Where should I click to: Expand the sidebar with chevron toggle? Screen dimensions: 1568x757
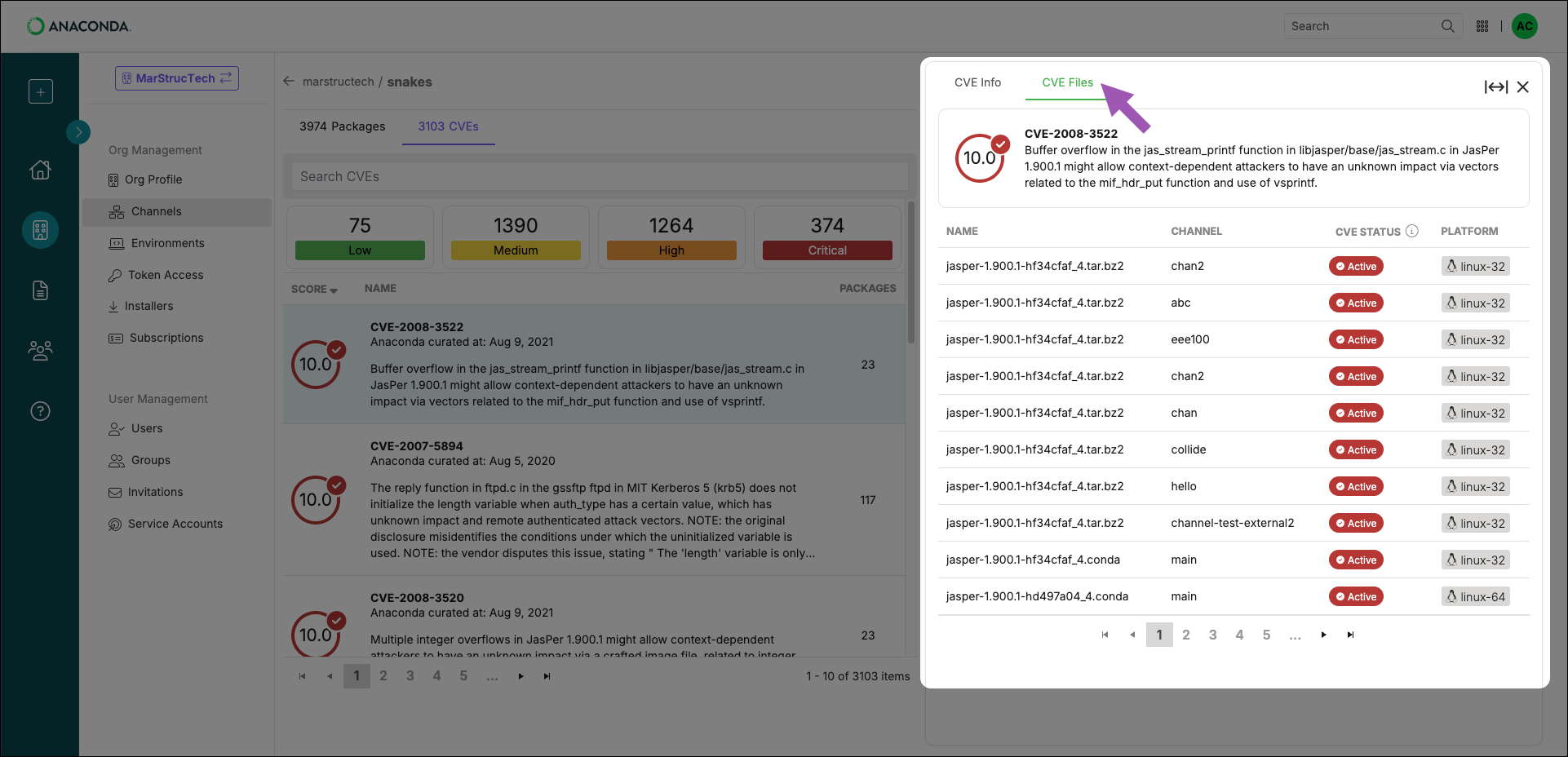click(x=78, y=131)
